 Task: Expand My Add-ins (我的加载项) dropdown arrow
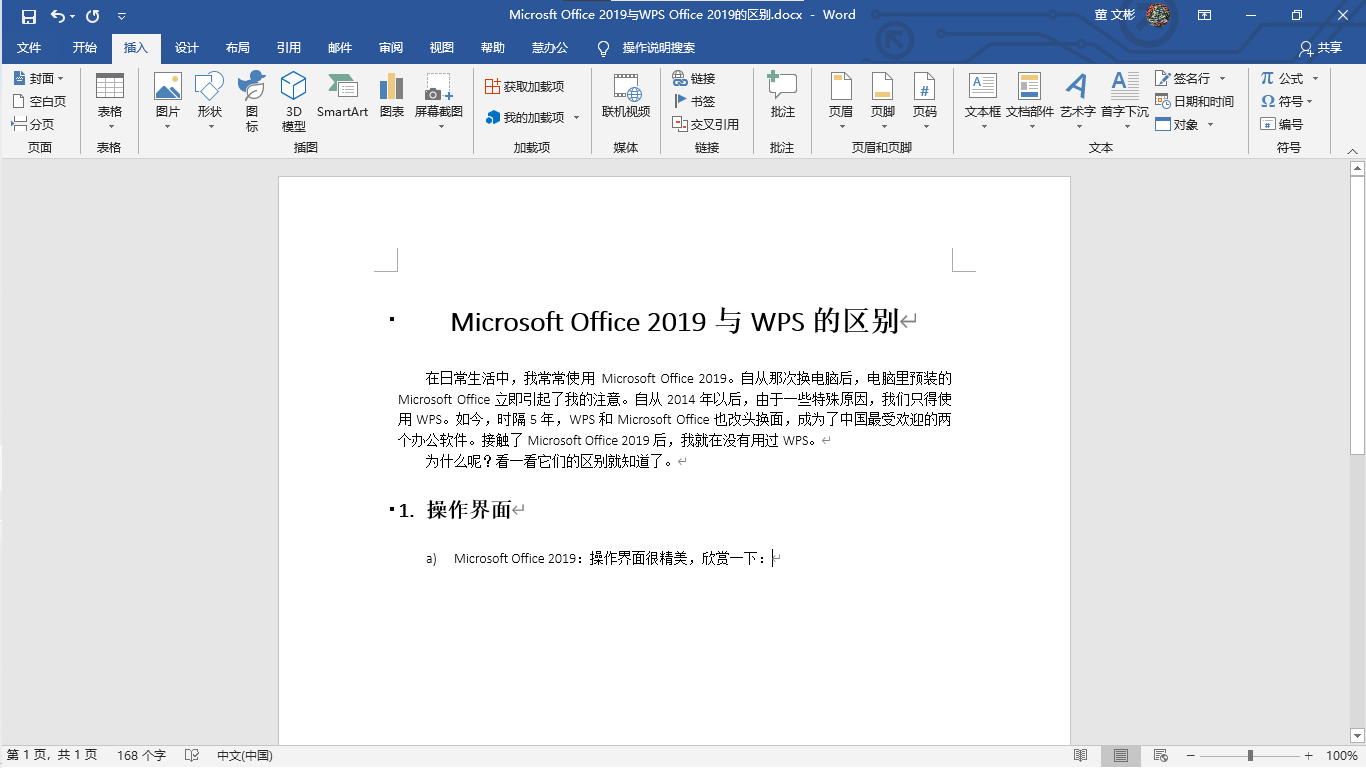pyautogui.click(x=577, y=117)
